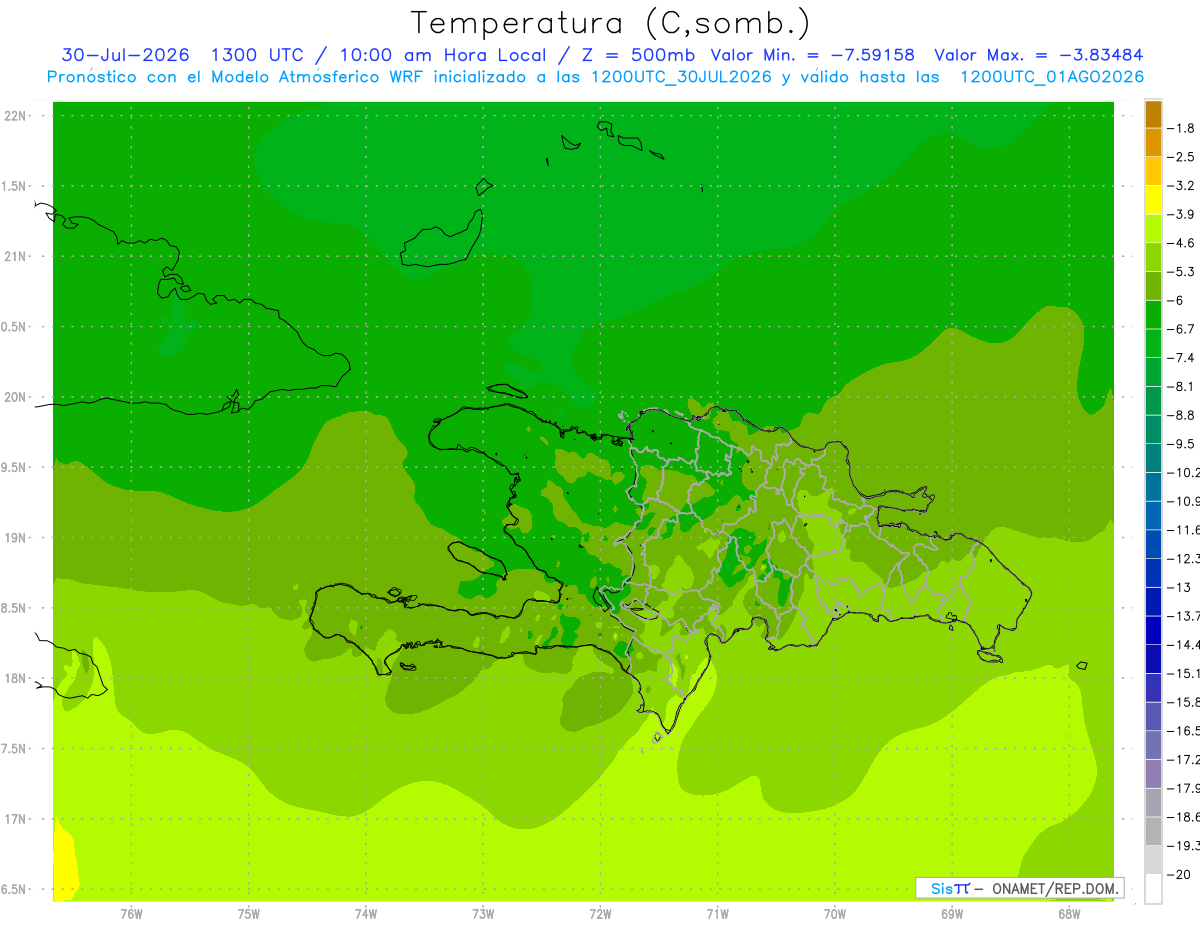
Task: Click the '-5.3' legend value
Action: point(1181,272)
